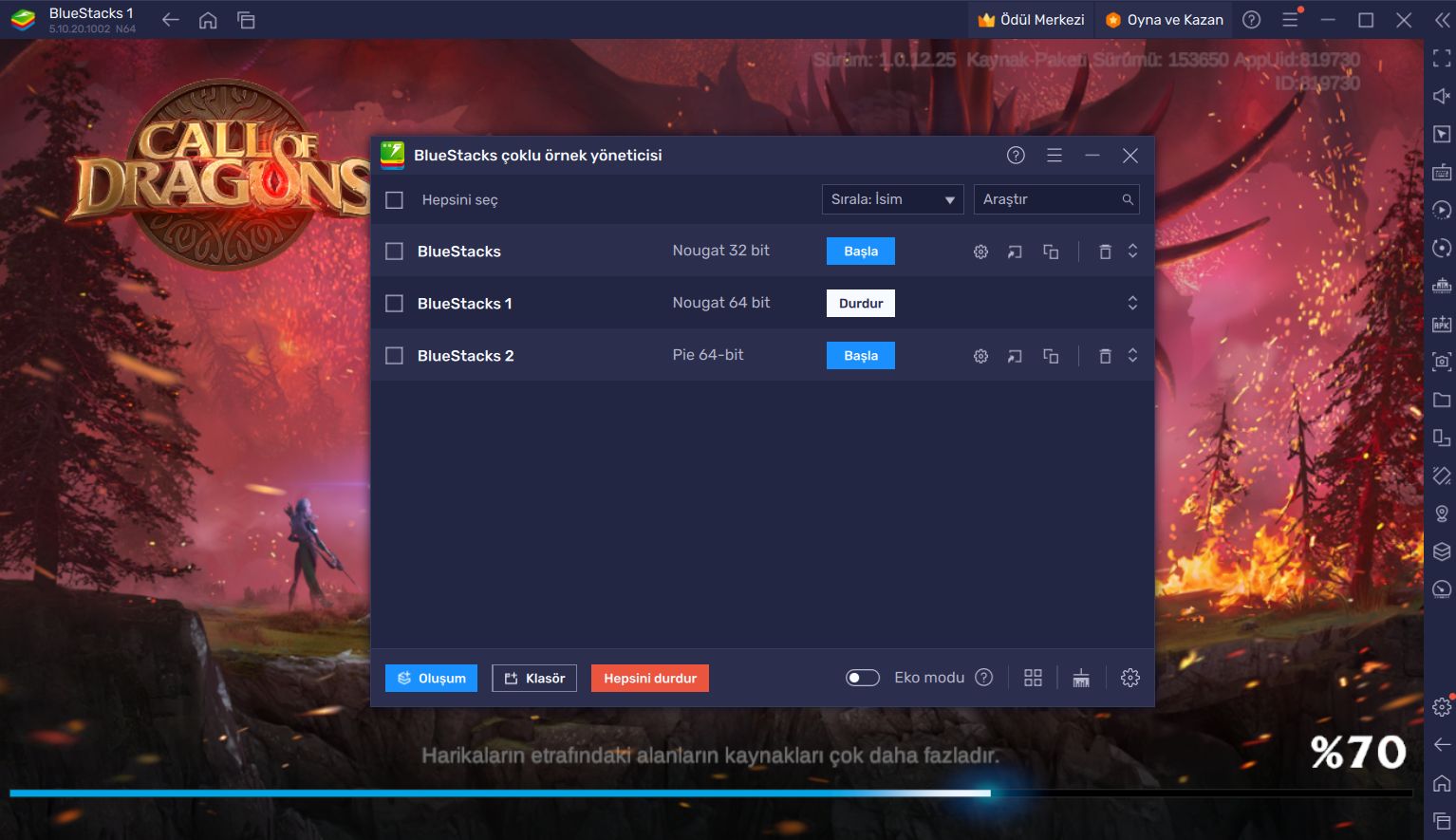Open help in multi-instance manager title bar
This screenshot has width=1456, height=840.
coord(1016,155)
